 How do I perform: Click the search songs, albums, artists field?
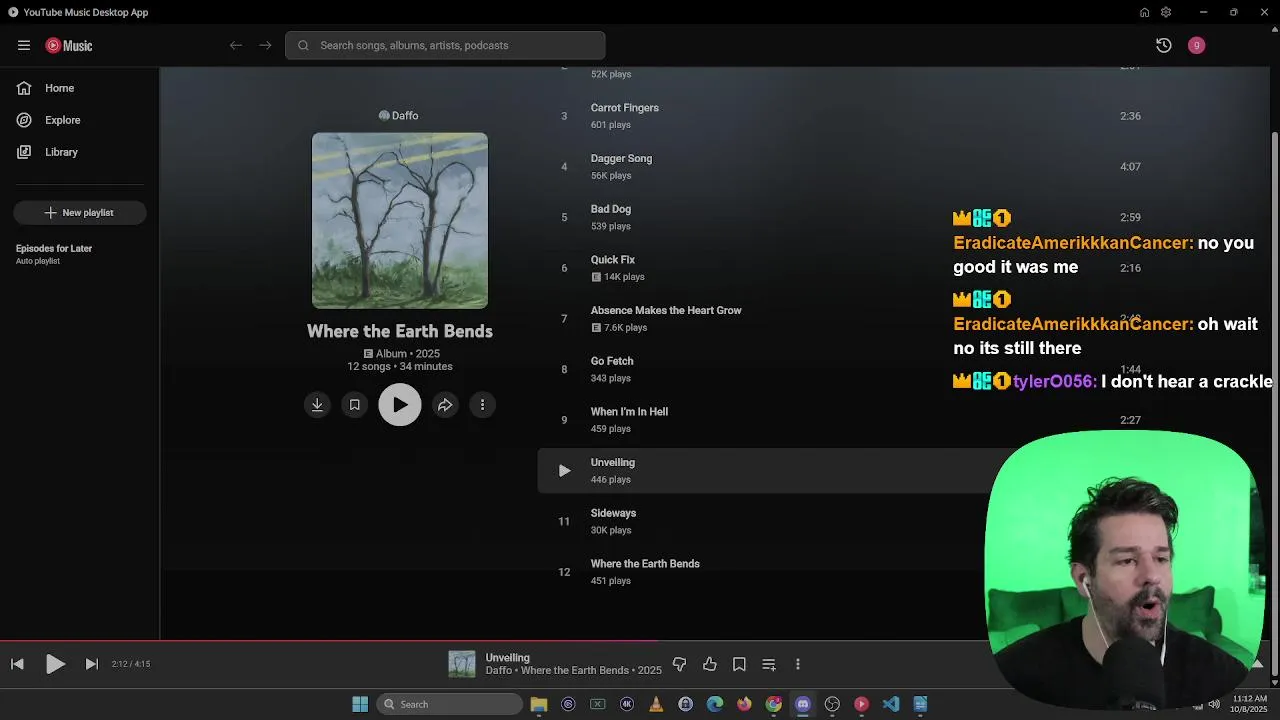pos(445,45)
